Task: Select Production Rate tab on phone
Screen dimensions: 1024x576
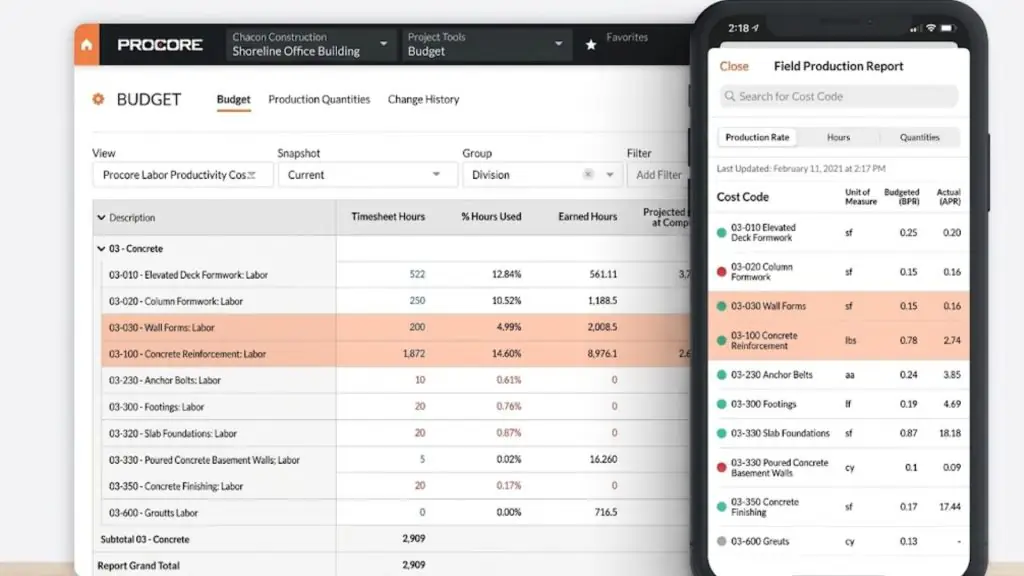Action: (758, 137)
